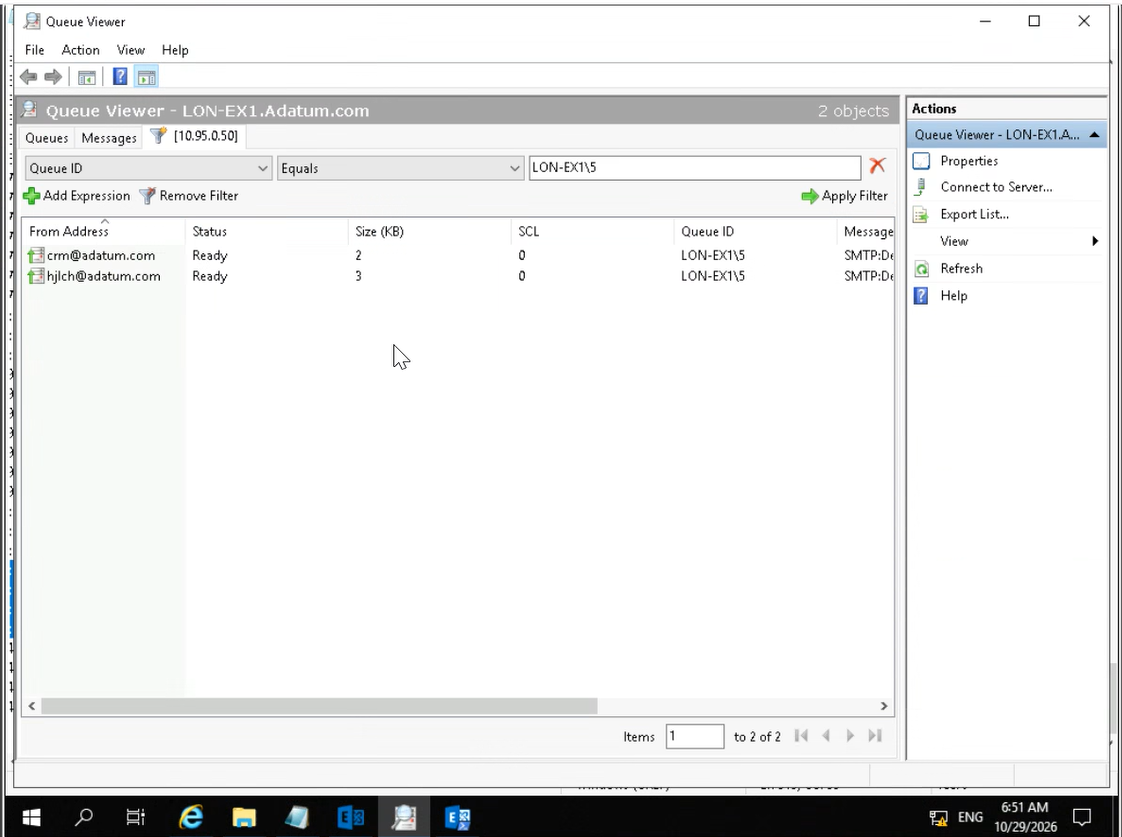Click the Queue Viewer title bar icon

click(x=31, y=21)
